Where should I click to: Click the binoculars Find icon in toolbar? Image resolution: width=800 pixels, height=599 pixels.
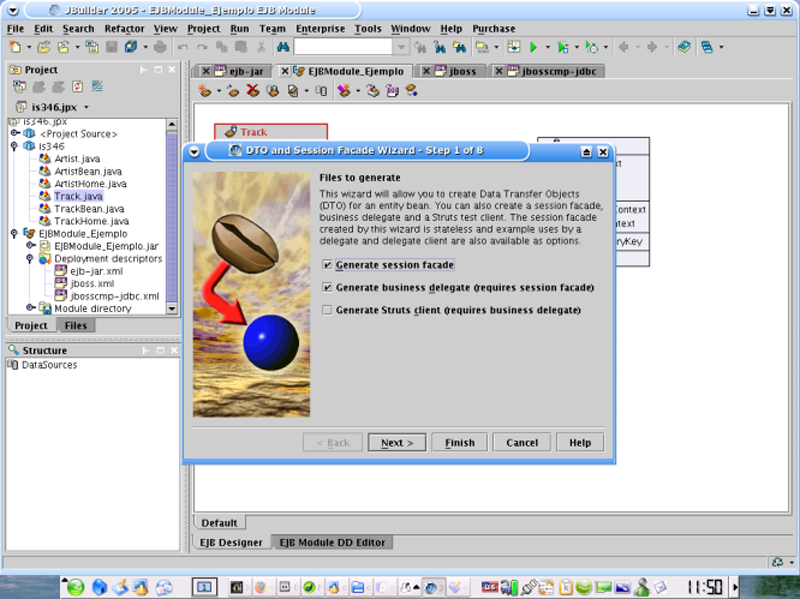pos(281,47)
